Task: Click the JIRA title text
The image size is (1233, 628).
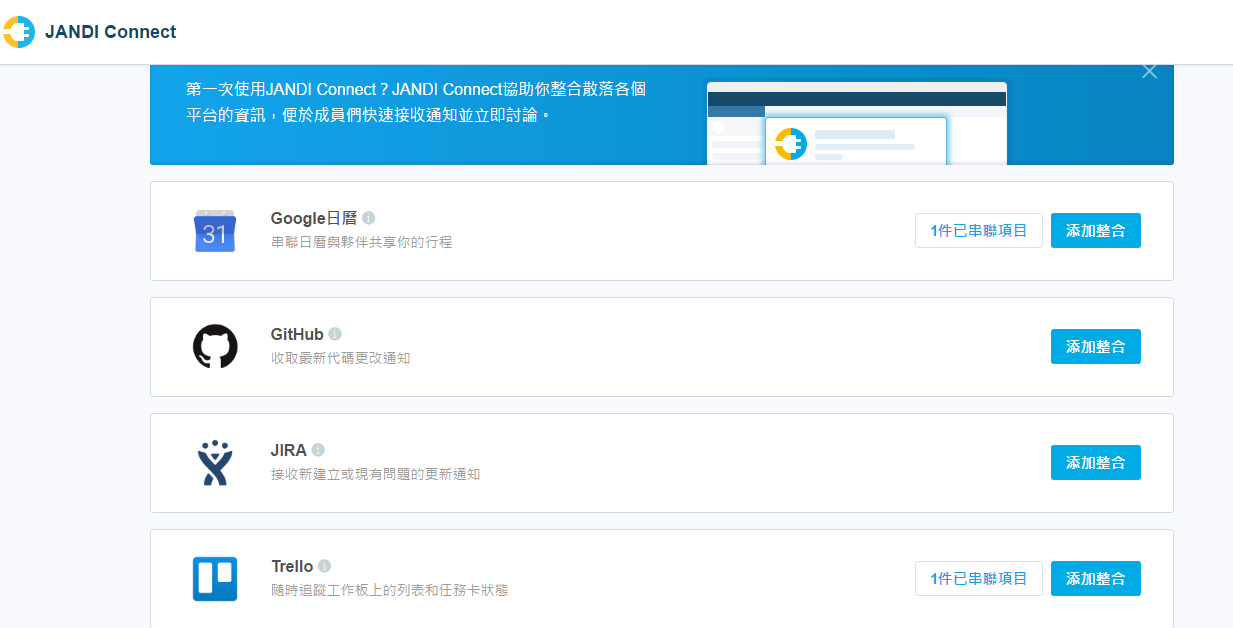Action: tap(288, 450)
